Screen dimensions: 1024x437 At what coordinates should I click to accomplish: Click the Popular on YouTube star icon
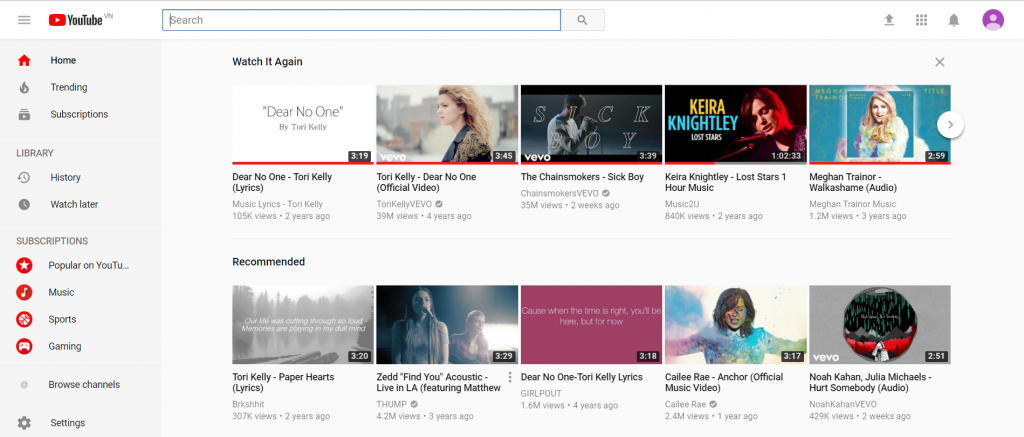[24, 265]
